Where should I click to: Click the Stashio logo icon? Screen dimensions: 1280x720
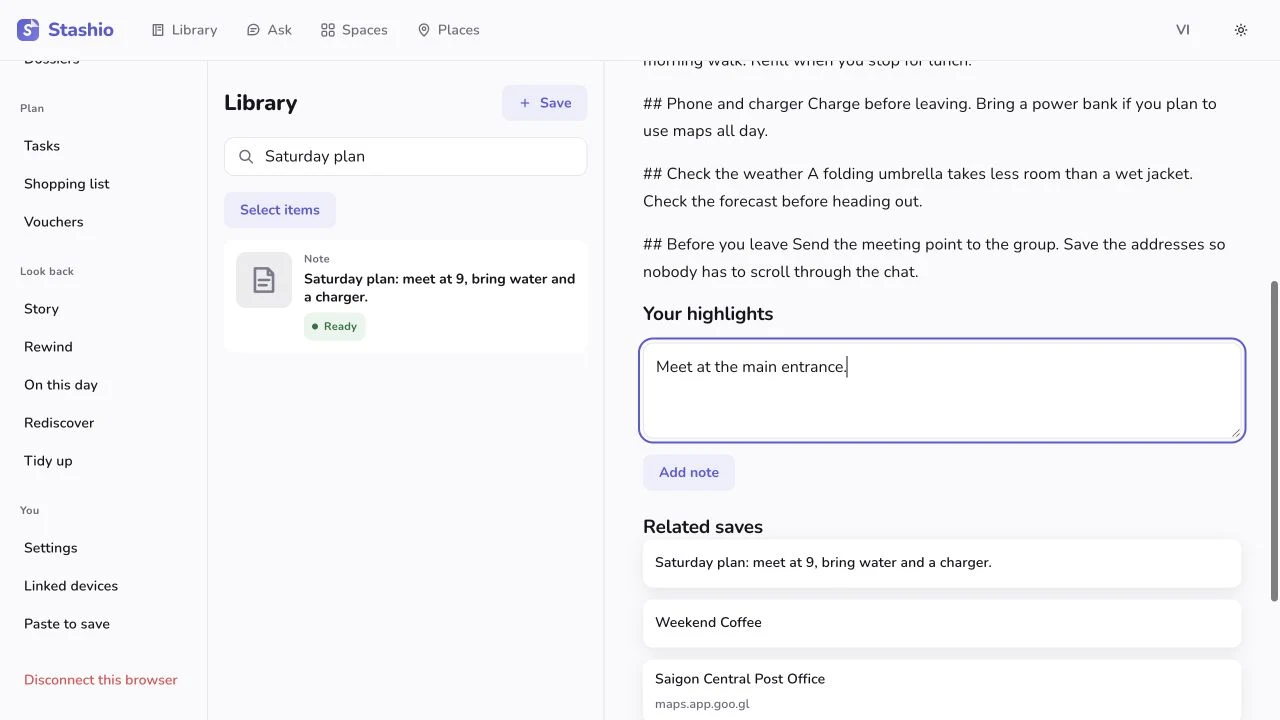[x=28, y=30]
